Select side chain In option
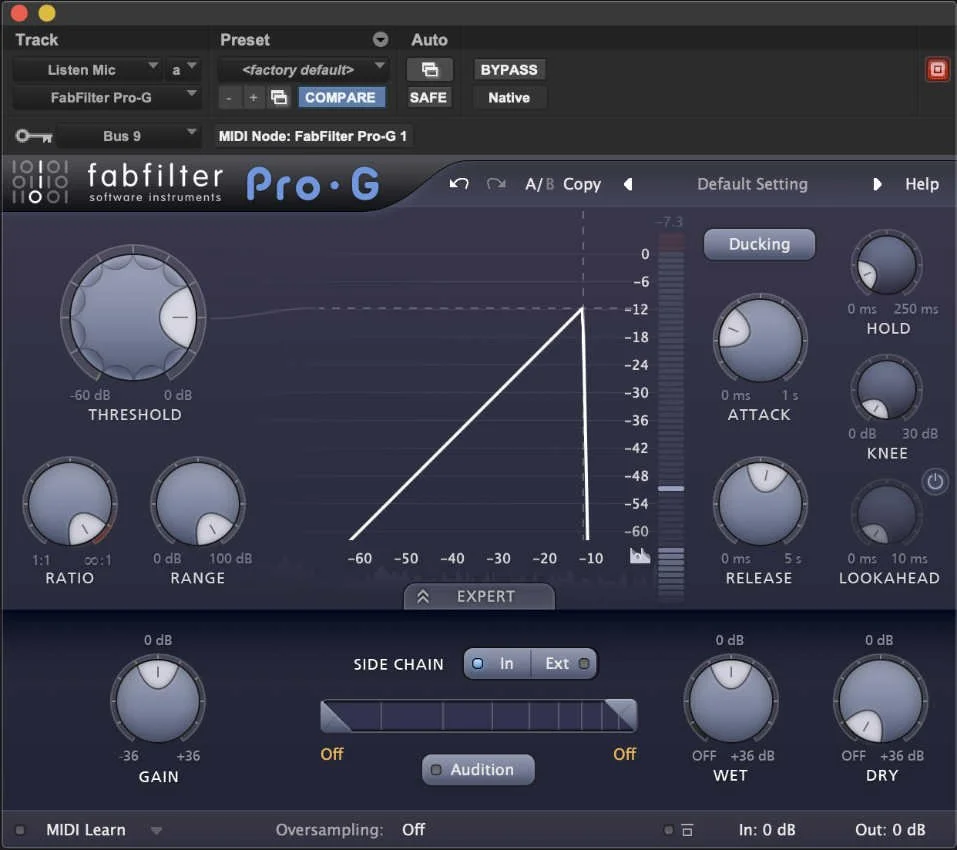 (497, 663)
